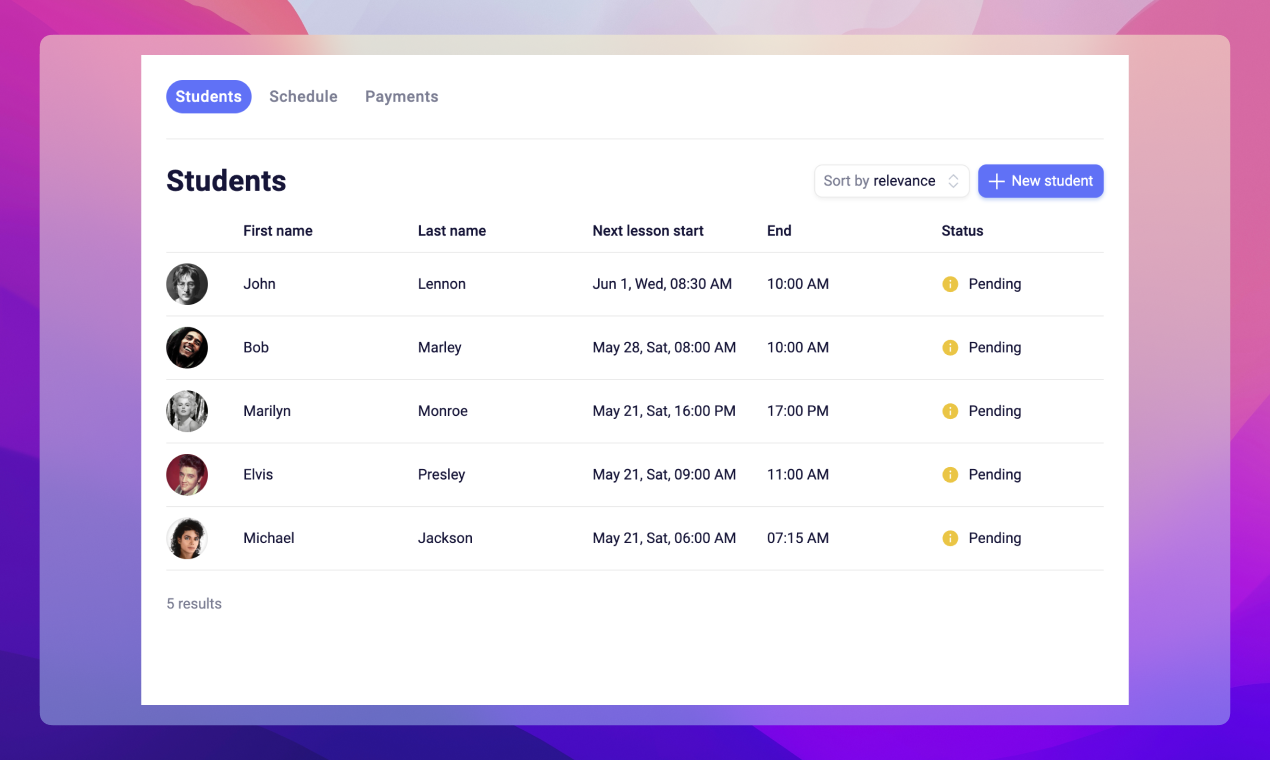Click lesson start May 28, Sat, 08:00 AM
Viewport: 1270px width, 760px height.
pyautogui.click(x=664, y=348)
